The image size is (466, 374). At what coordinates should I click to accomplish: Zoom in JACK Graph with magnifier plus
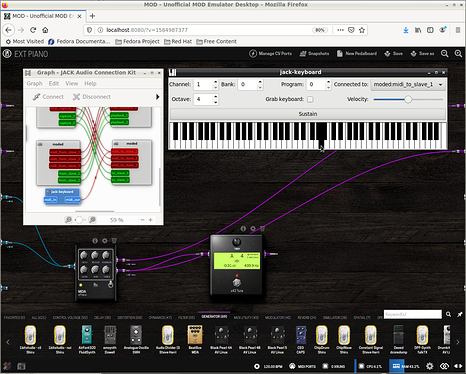92,220
